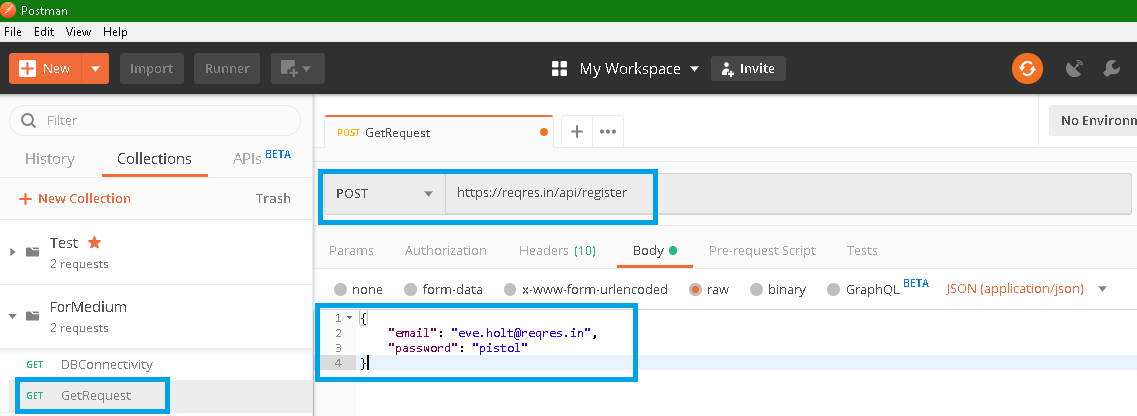
Task: Select x-www-form-urlencoded body type
Action: 510,289
